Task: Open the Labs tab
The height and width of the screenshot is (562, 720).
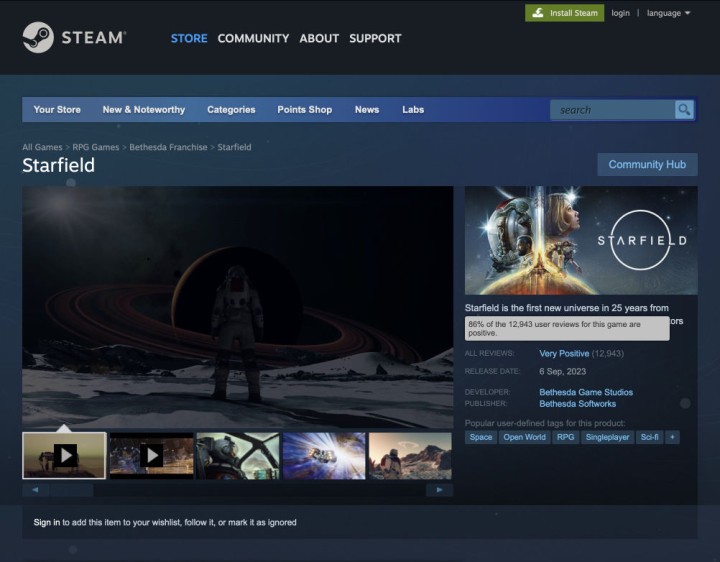Action: [413, 110]
